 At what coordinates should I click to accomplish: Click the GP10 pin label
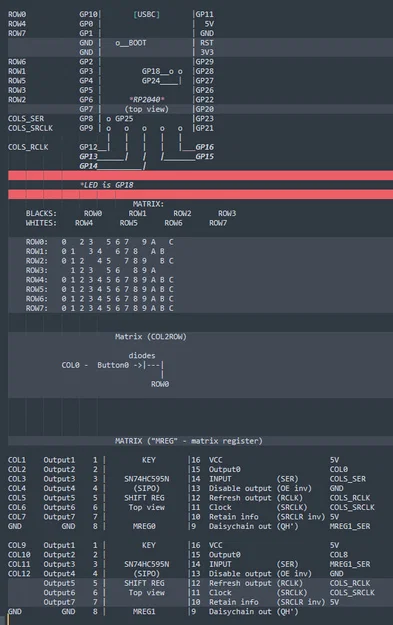[x=88, y=14]
